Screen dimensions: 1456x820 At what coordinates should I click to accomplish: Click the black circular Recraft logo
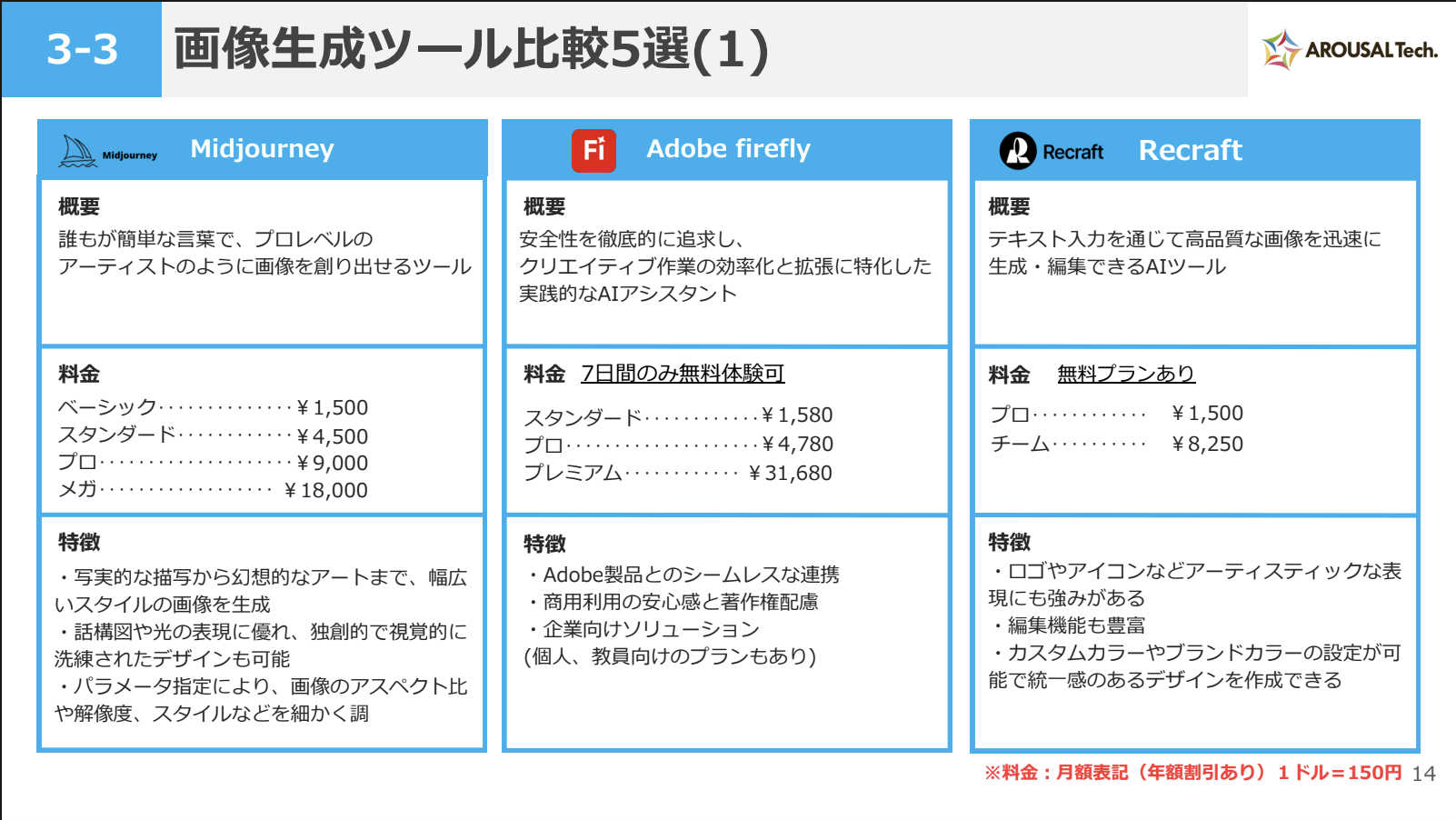pos(1017,151)
